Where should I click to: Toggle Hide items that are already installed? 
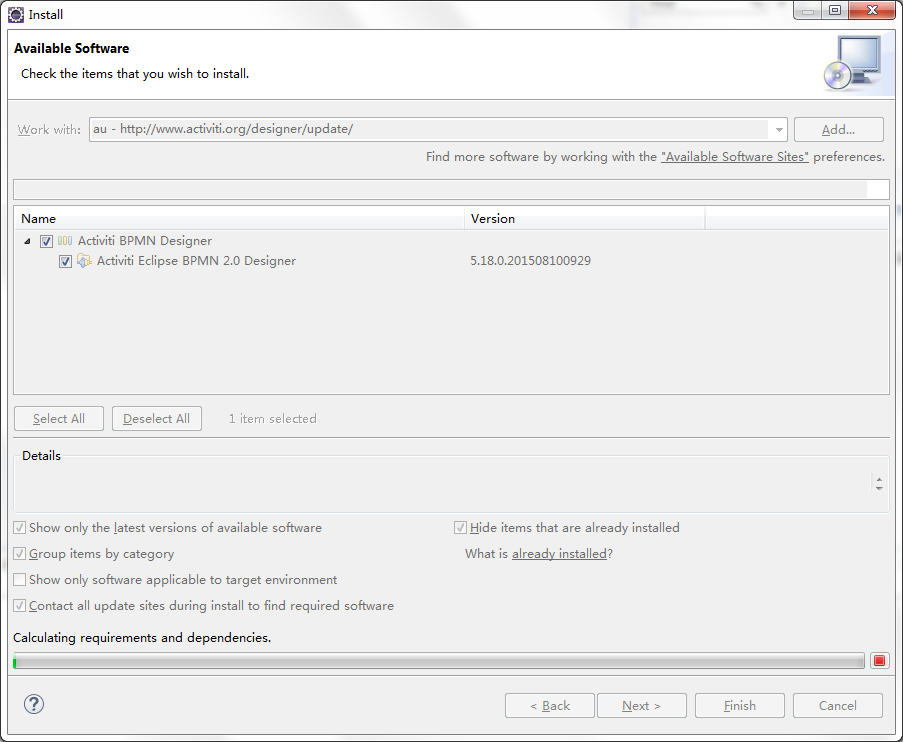click(460, 528)
